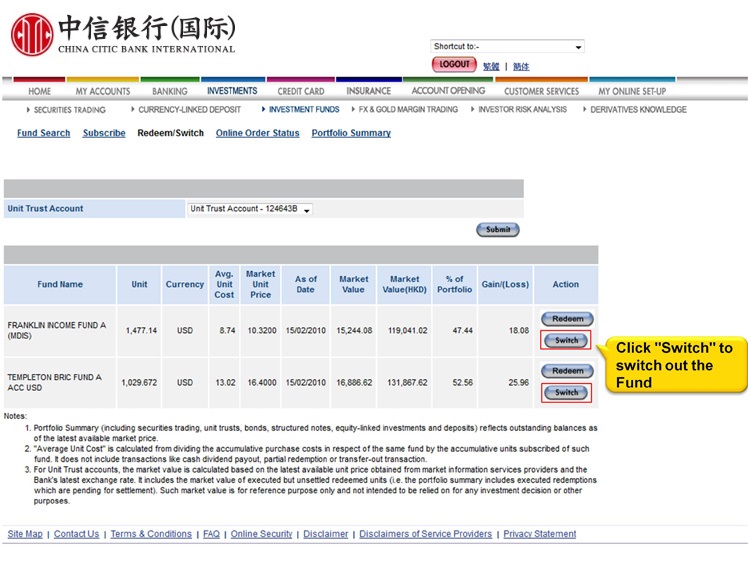
Task: Go to HOME menu
Action: (40, 91)
